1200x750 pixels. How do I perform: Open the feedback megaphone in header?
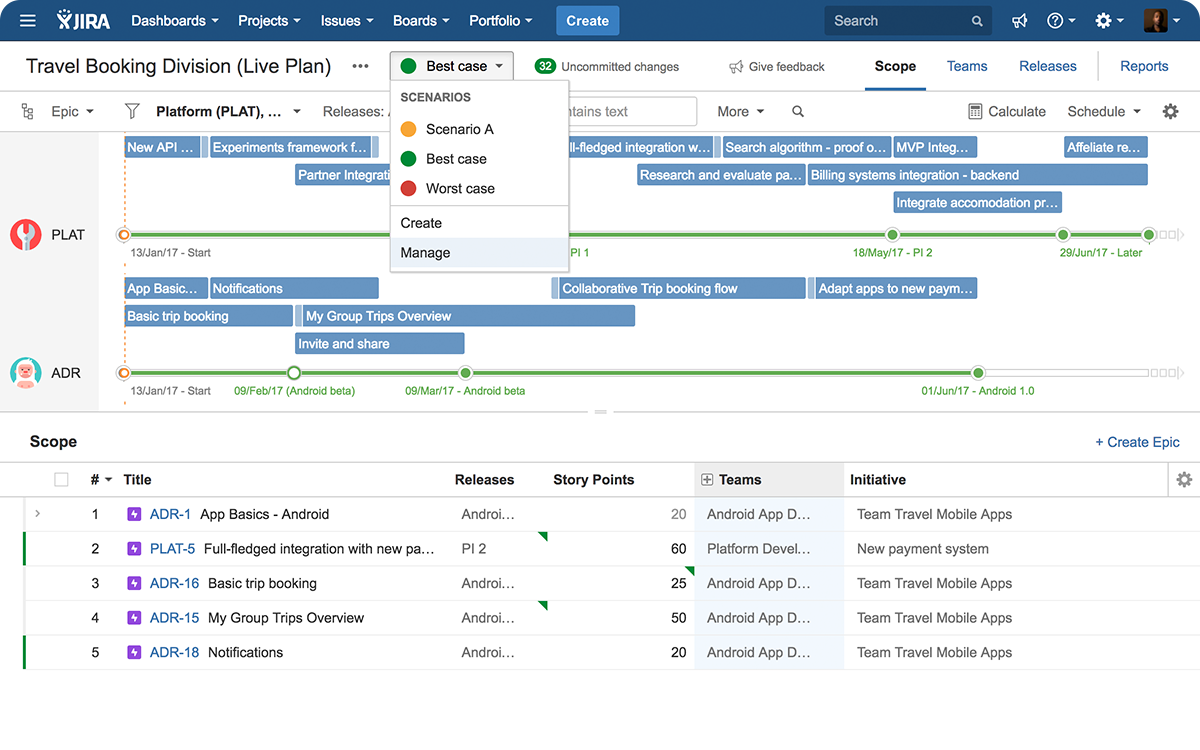click(1019, 21)
